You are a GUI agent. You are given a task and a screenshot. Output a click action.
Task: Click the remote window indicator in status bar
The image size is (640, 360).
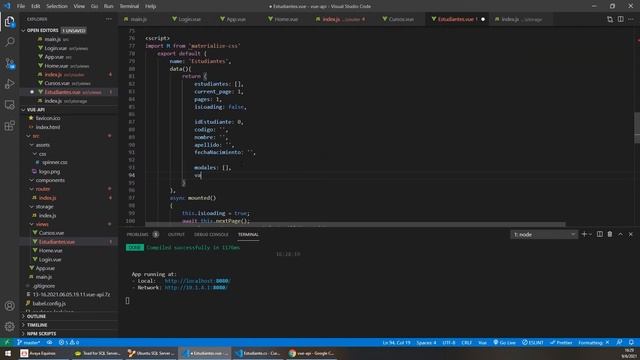point(7,342)
